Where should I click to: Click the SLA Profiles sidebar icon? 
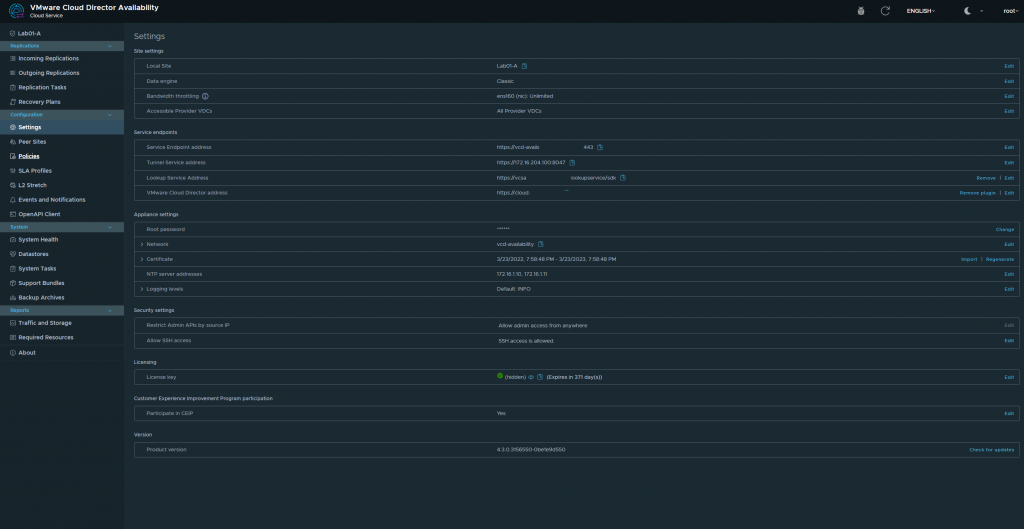(x=13, y=170)
